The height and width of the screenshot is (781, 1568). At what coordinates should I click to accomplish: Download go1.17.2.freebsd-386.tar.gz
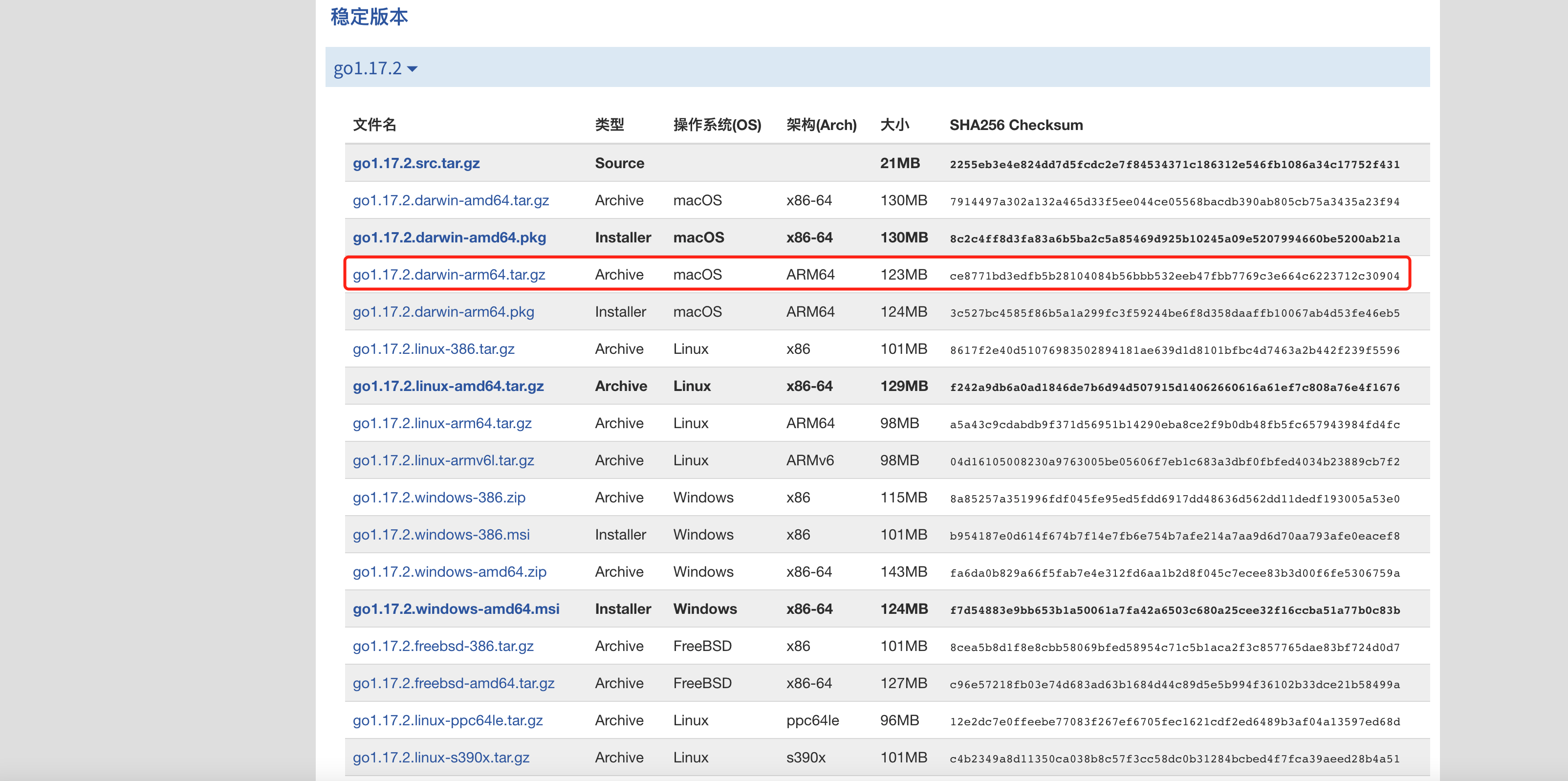(x=443, y=646)
